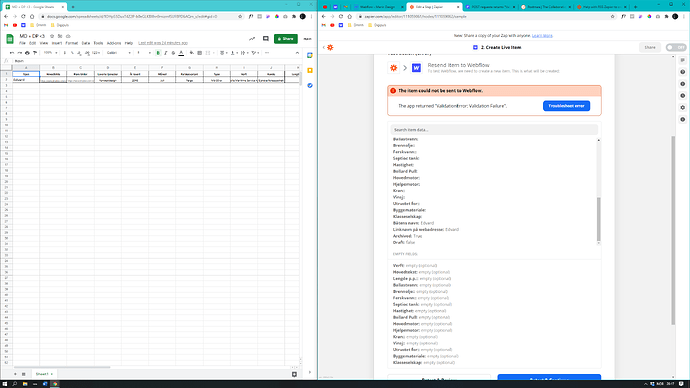
Task: Bookmark the Zapier page with star icon
Action: click(613, 16)
